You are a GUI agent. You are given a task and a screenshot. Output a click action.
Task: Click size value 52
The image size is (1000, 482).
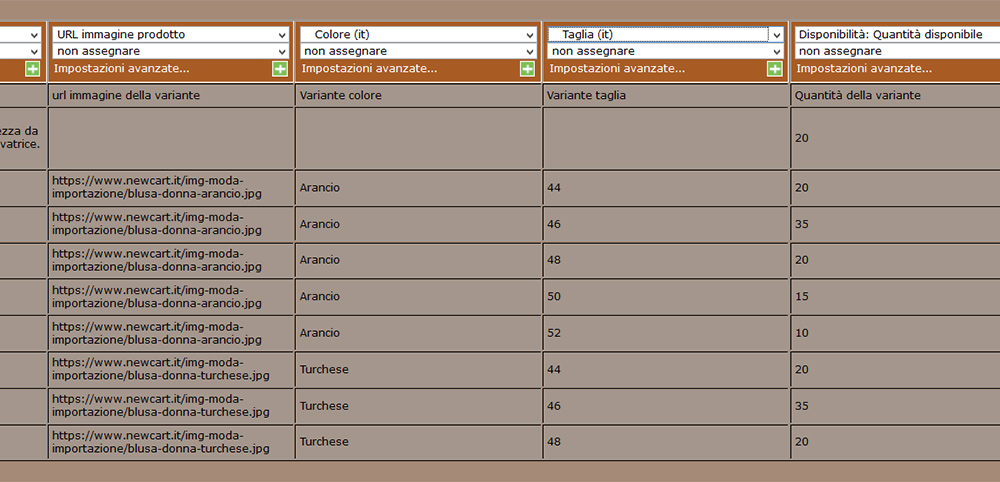click(554, 333)
